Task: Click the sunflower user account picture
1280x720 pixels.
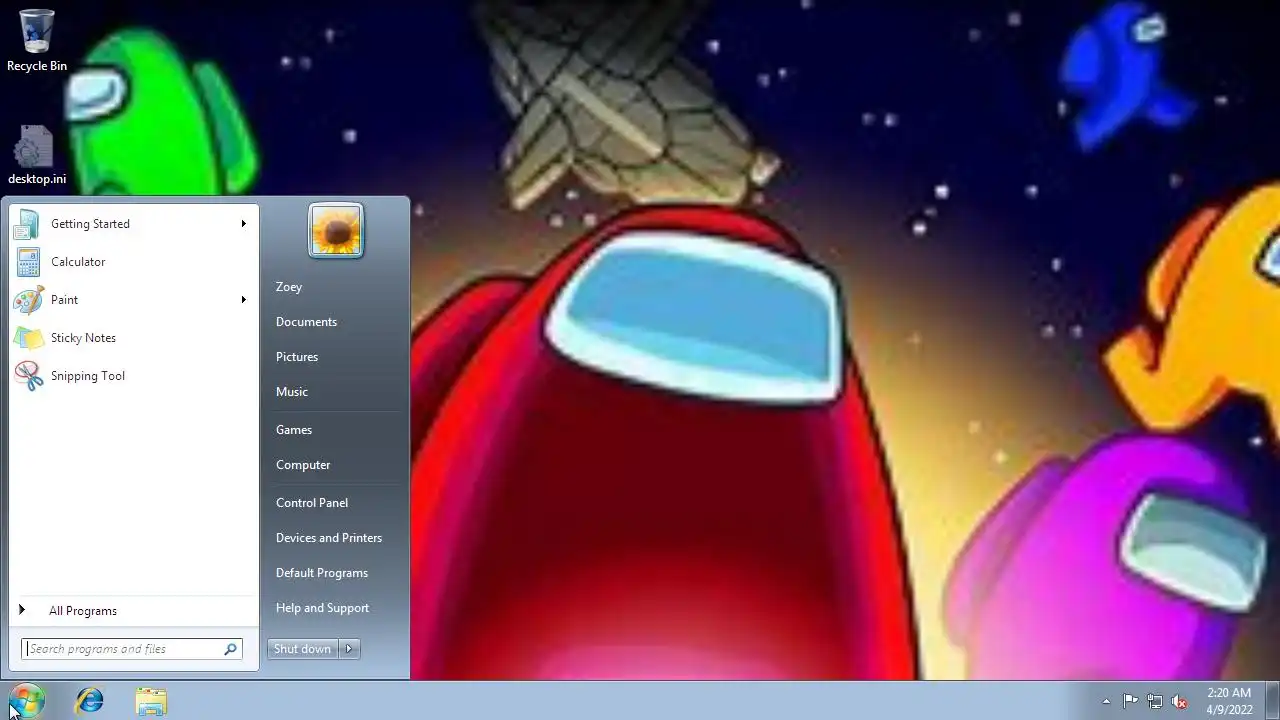Action: point(336,231)
